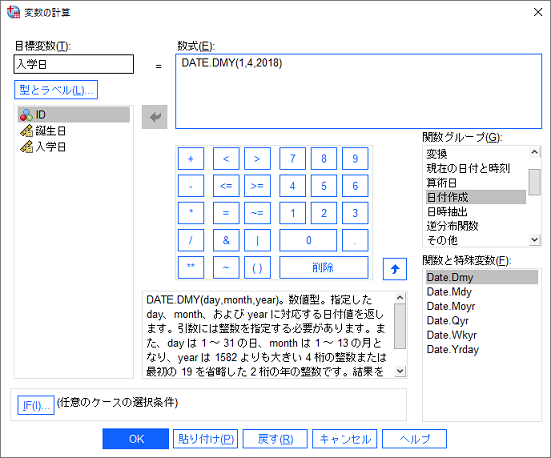This screenshot has width=551, height=458.
Task: Open the 型とラベル dialog
Action: [x=56, y=90]
